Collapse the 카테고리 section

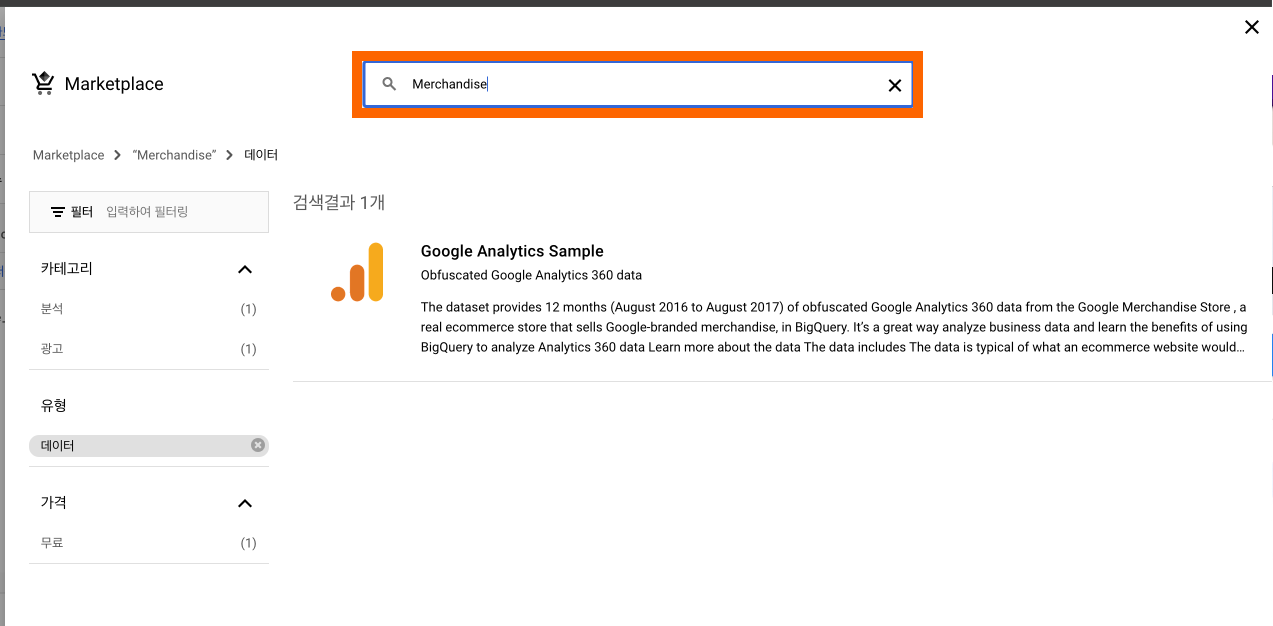[245, 269]
